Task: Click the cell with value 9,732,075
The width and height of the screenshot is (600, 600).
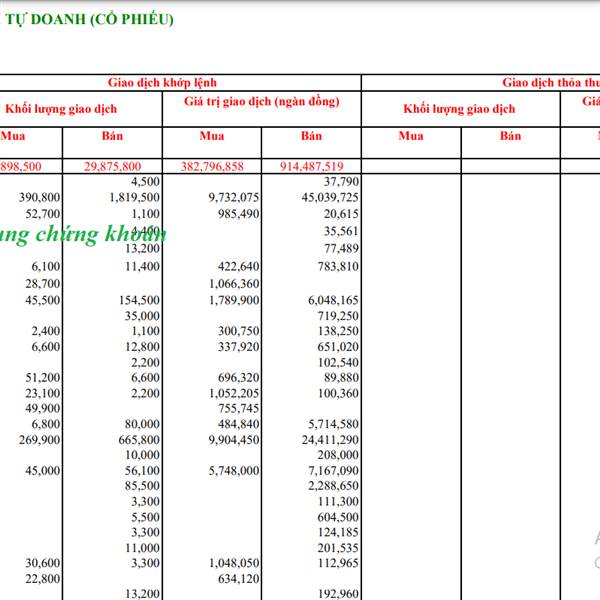Action: point(234,197)
